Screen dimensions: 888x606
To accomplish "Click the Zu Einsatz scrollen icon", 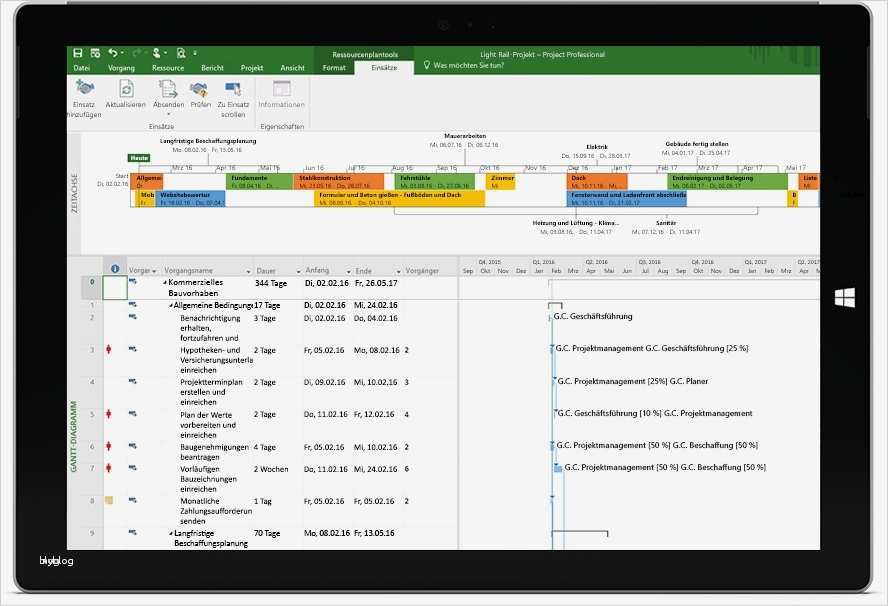I will point(233,88).
